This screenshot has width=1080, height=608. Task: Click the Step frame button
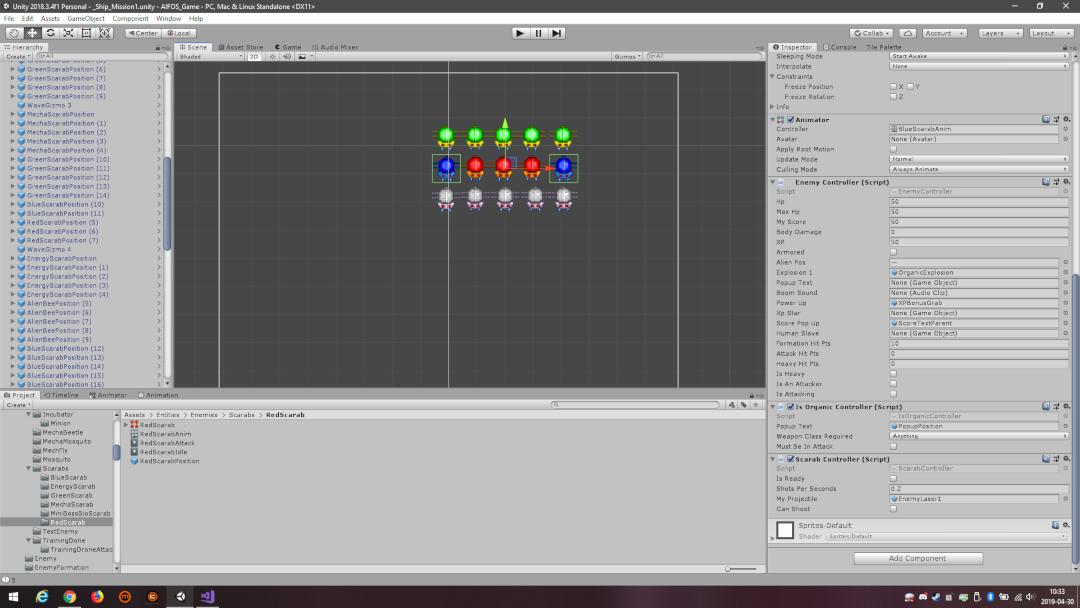(557, 33)
